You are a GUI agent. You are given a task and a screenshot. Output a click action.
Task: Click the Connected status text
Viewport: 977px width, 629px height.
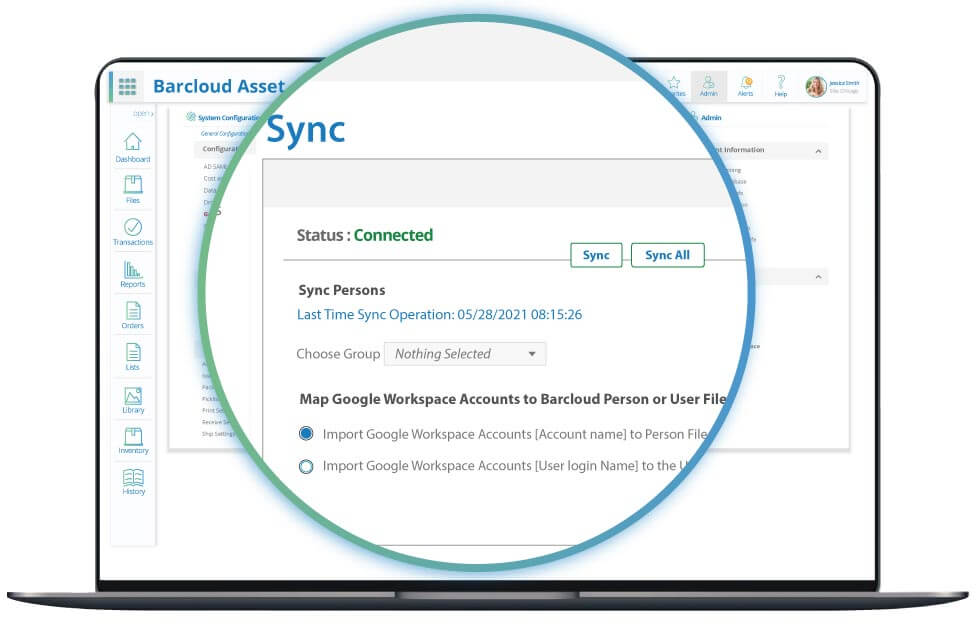[x=393, y=235]
